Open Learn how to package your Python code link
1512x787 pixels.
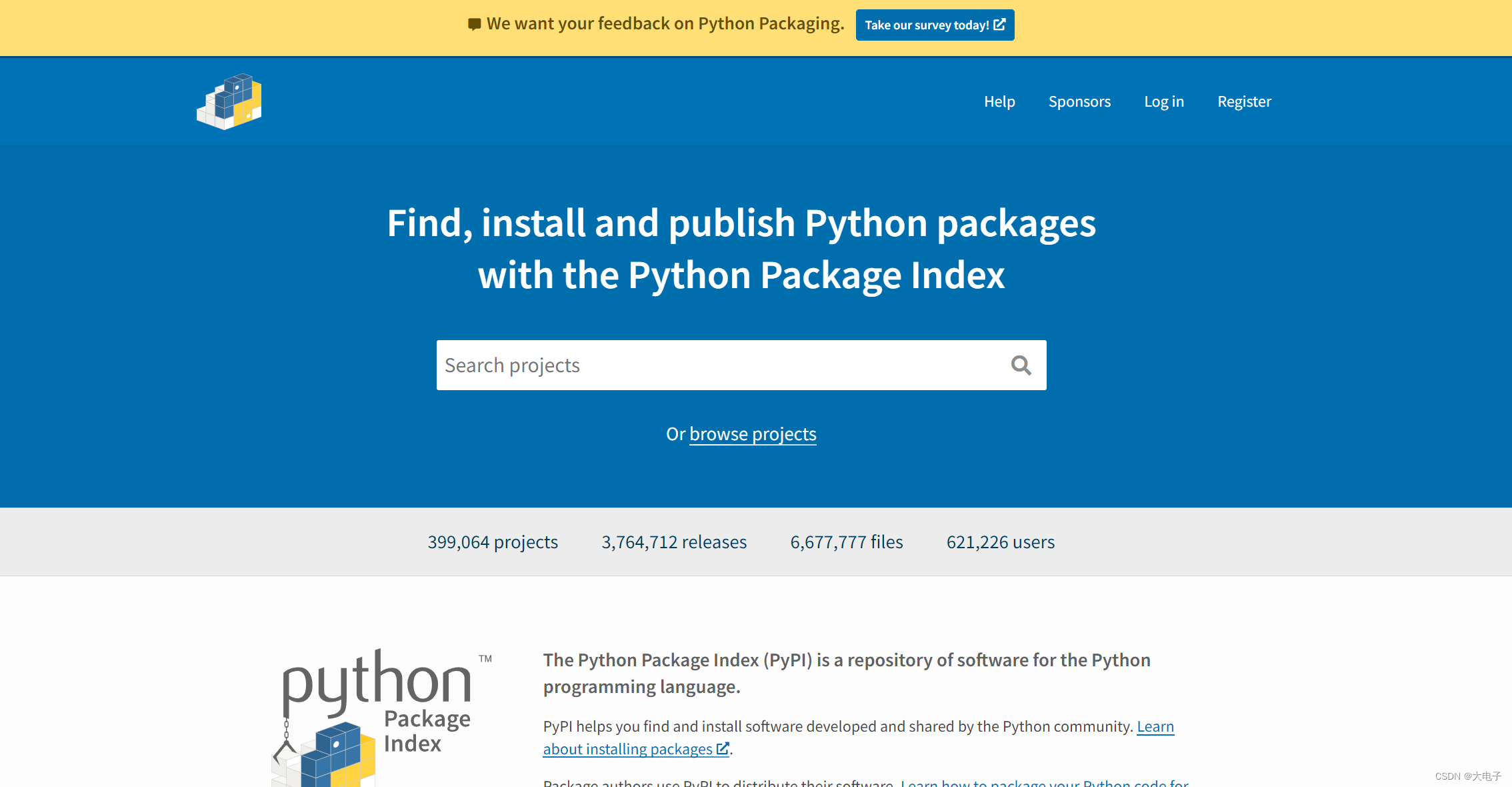tap(1045, 782)
